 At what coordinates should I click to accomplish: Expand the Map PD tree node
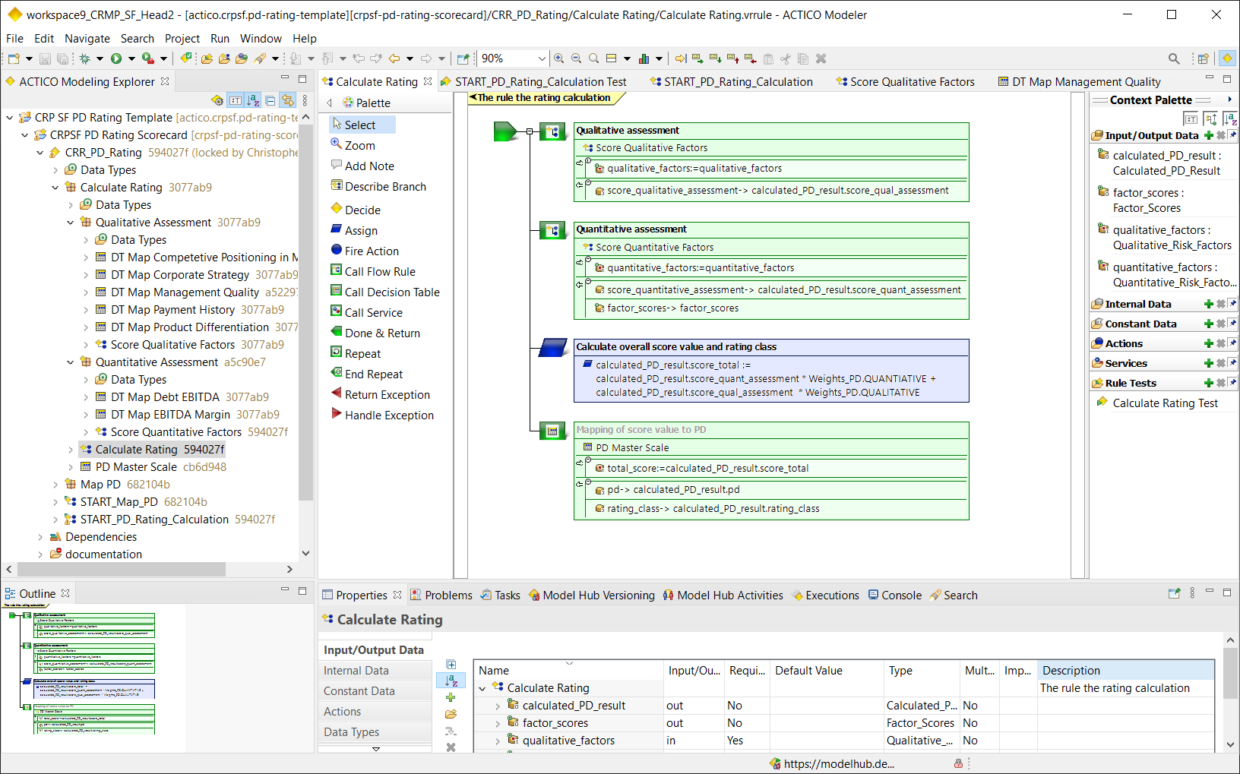56,484
